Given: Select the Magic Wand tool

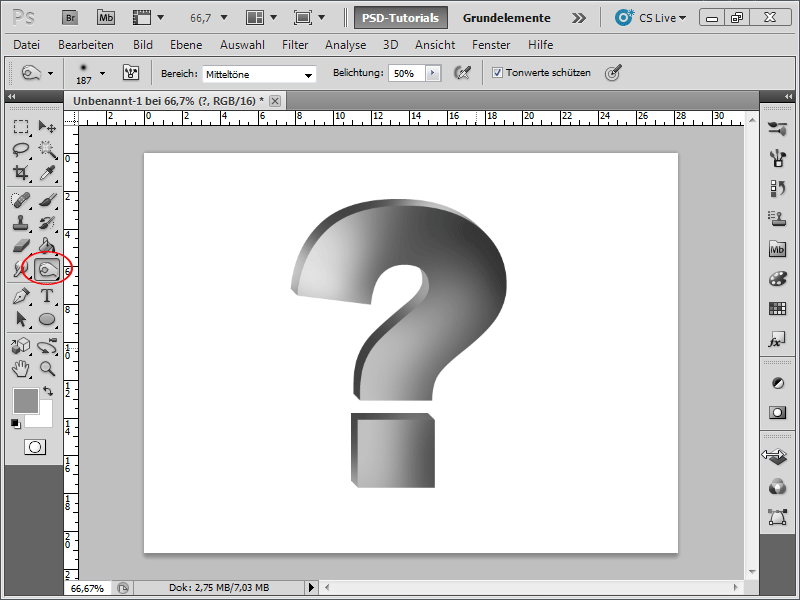Looking at the screenshot, I should point(47,149).
